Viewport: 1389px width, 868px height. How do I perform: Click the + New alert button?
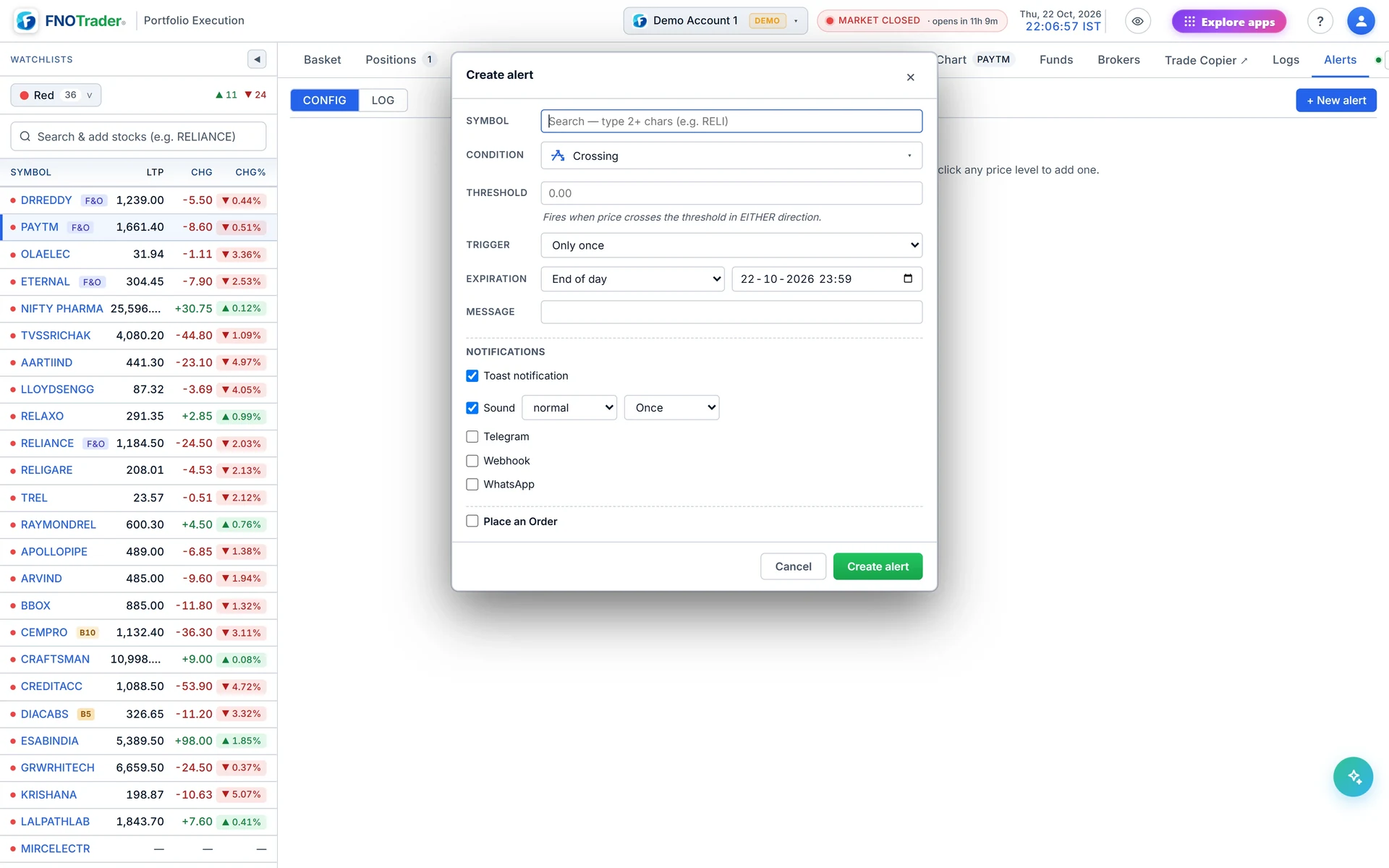pyautogui.click(x=1336, y=101)
